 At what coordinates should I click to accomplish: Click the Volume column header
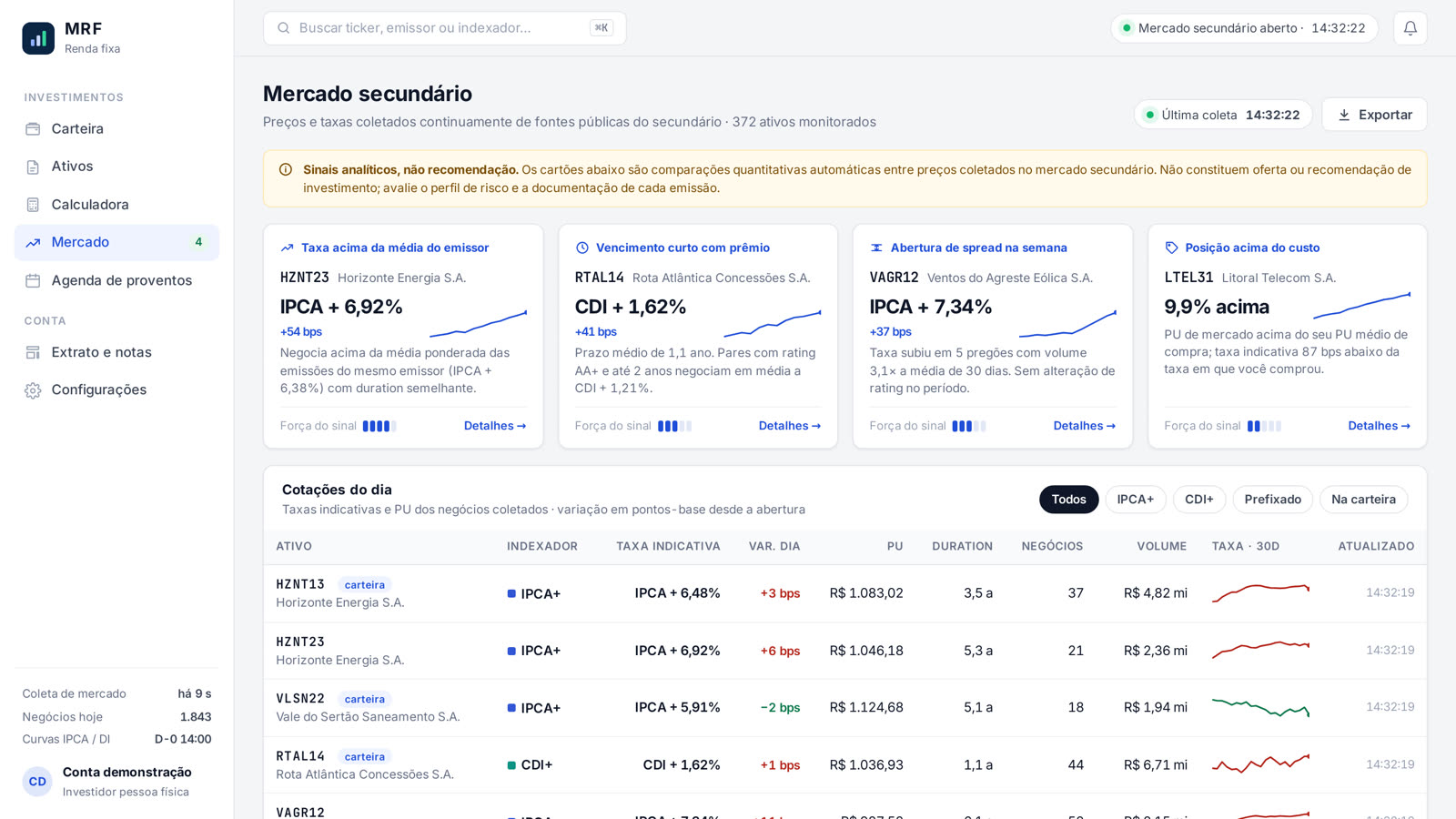click(1162, 546)
